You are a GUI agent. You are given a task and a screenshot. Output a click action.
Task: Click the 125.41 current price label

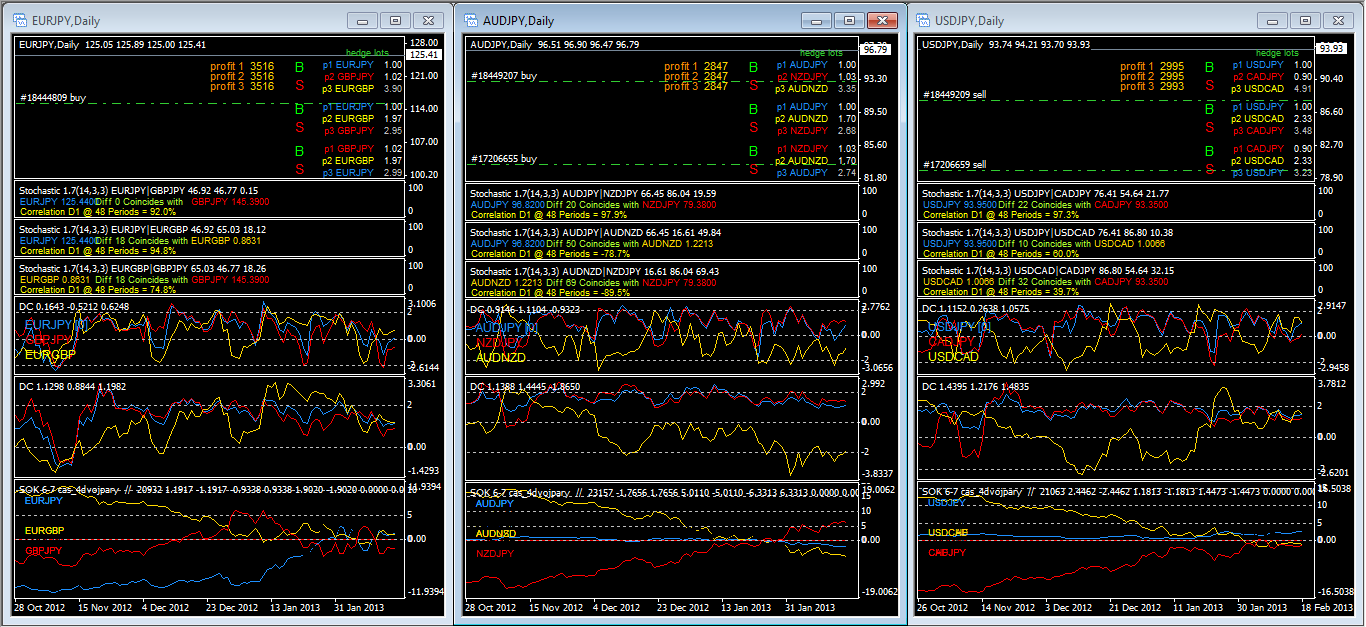point(425,55)
